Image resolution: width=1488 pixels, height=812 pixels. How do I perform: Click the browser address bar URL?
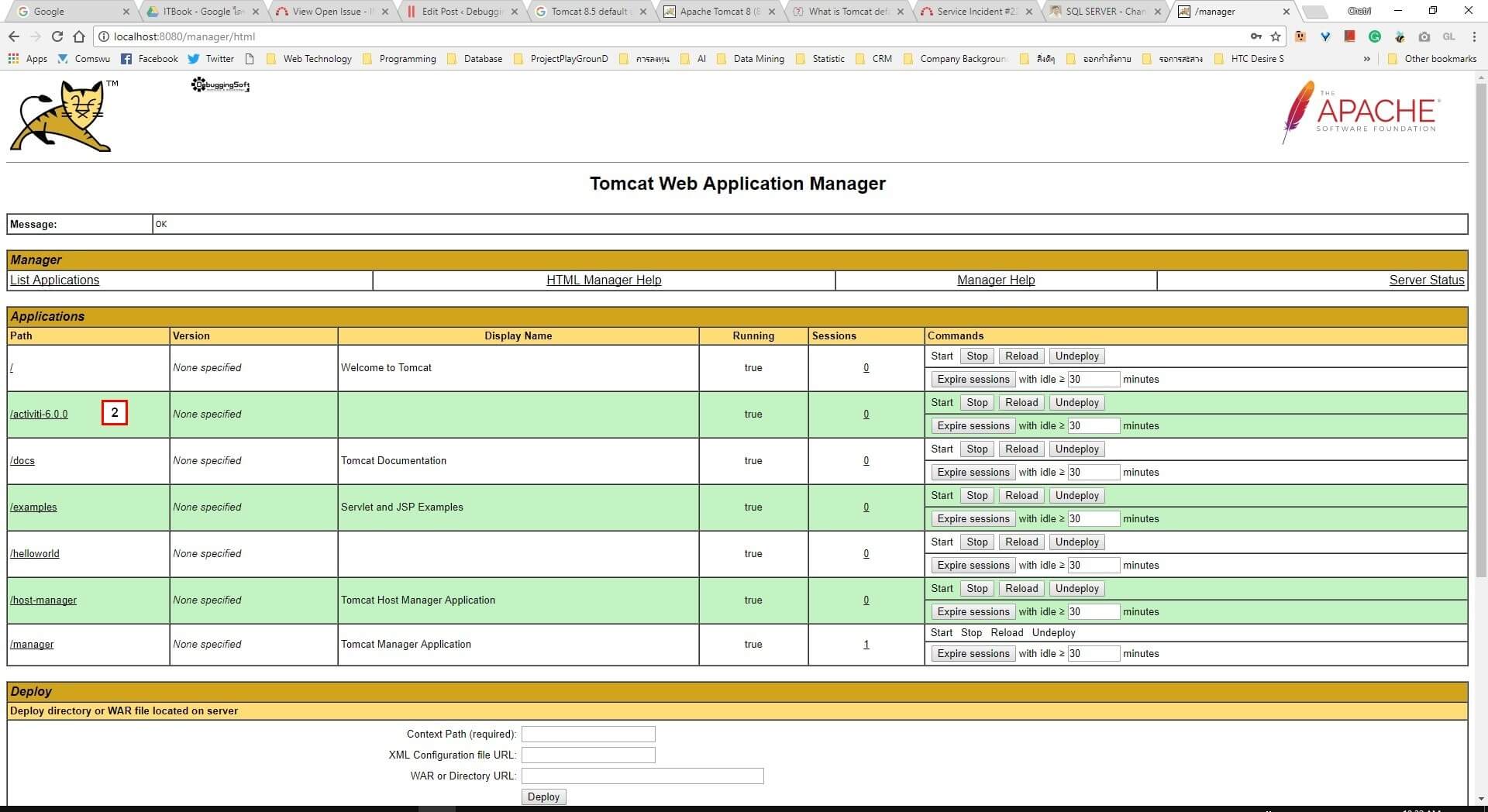click(184, 36)
